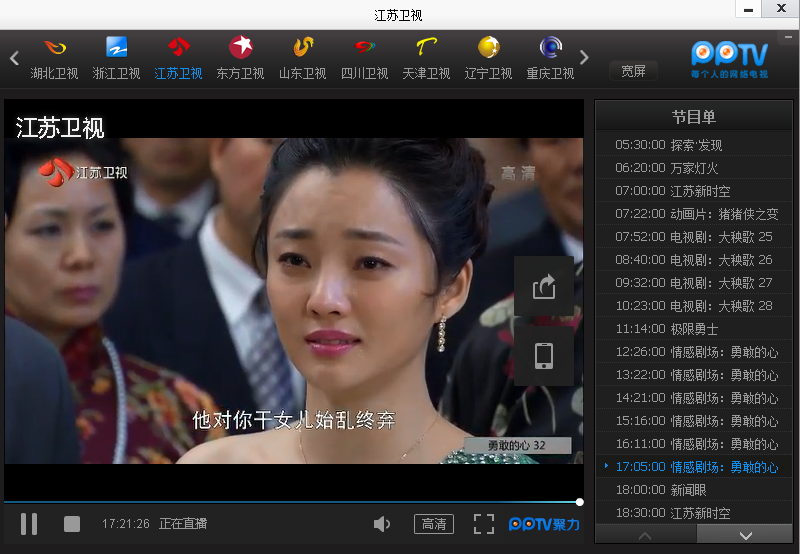
Task: Click the 节目单 panel header
Action: (694, 117)
